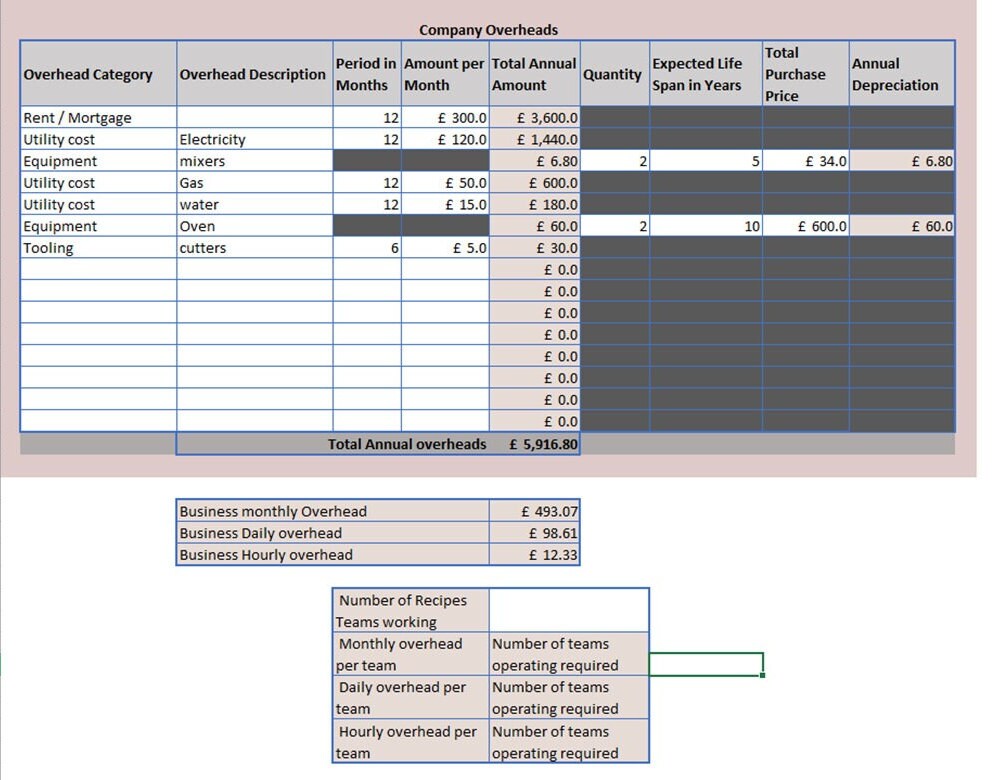Click the Electricity description cell
997x780 pixels.
point(254,139)
